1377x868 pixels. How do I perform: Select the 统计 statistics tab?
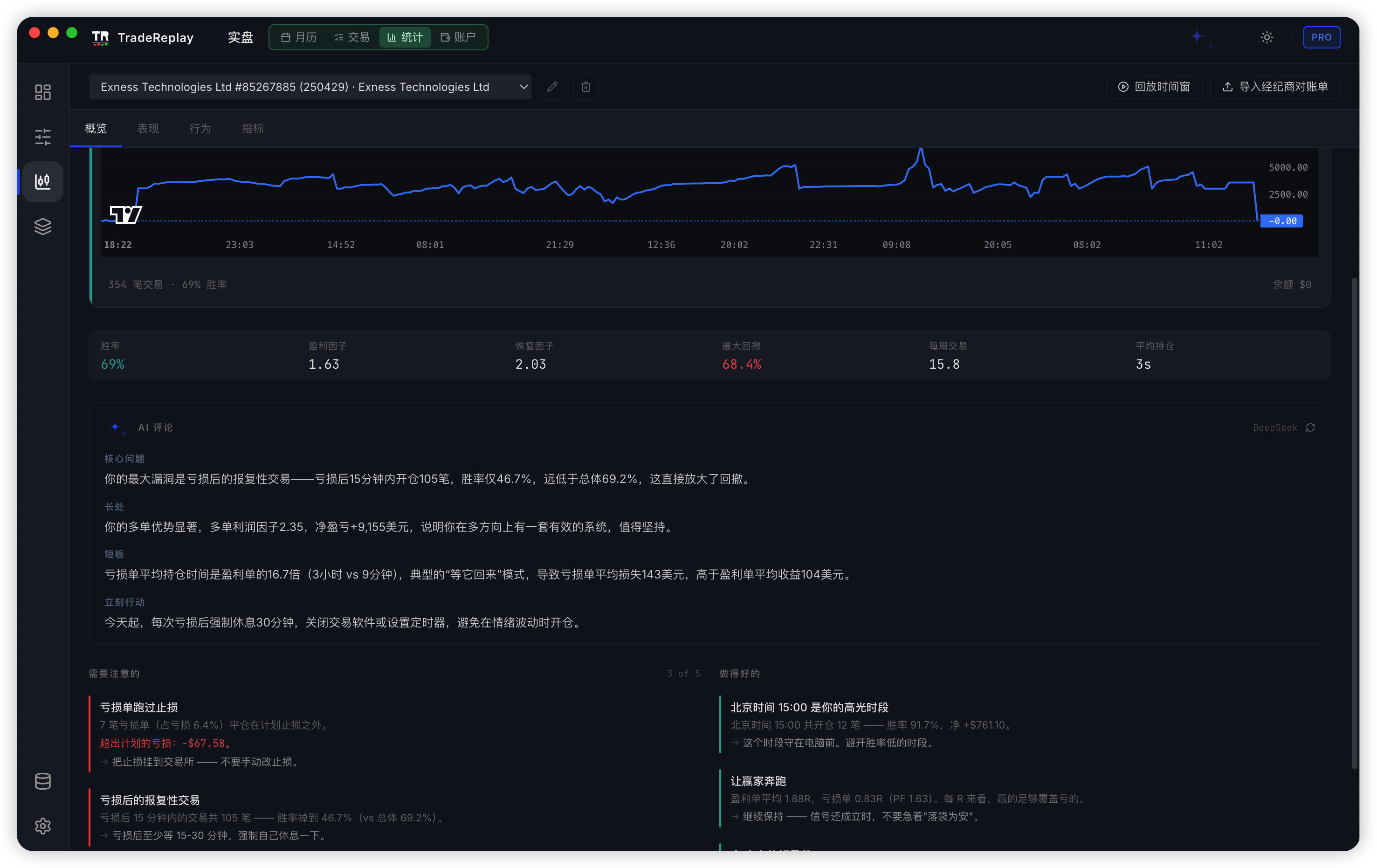click(x=405, y=37)
